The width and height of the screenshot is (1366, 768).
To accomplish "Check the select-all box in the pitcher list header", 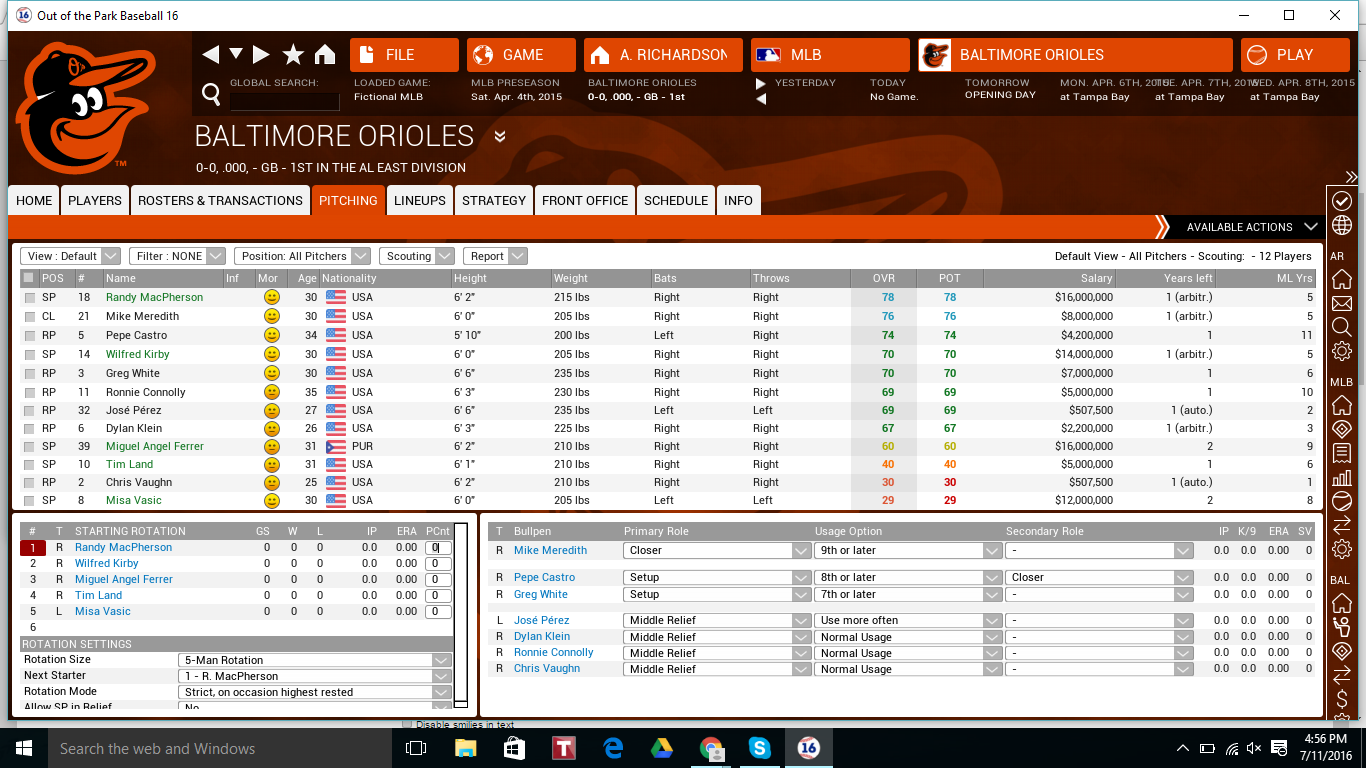I will (30, 278).
